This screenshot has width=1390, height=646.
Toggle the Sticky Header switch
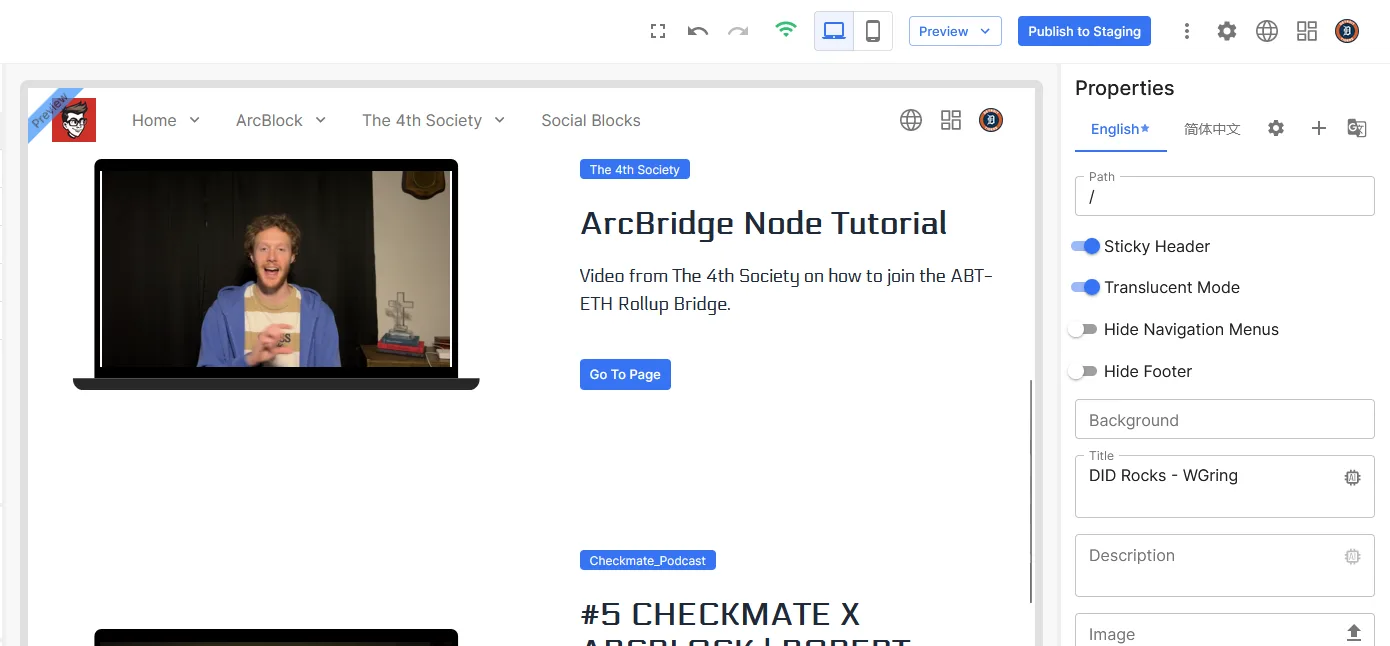pos(1085,246)
